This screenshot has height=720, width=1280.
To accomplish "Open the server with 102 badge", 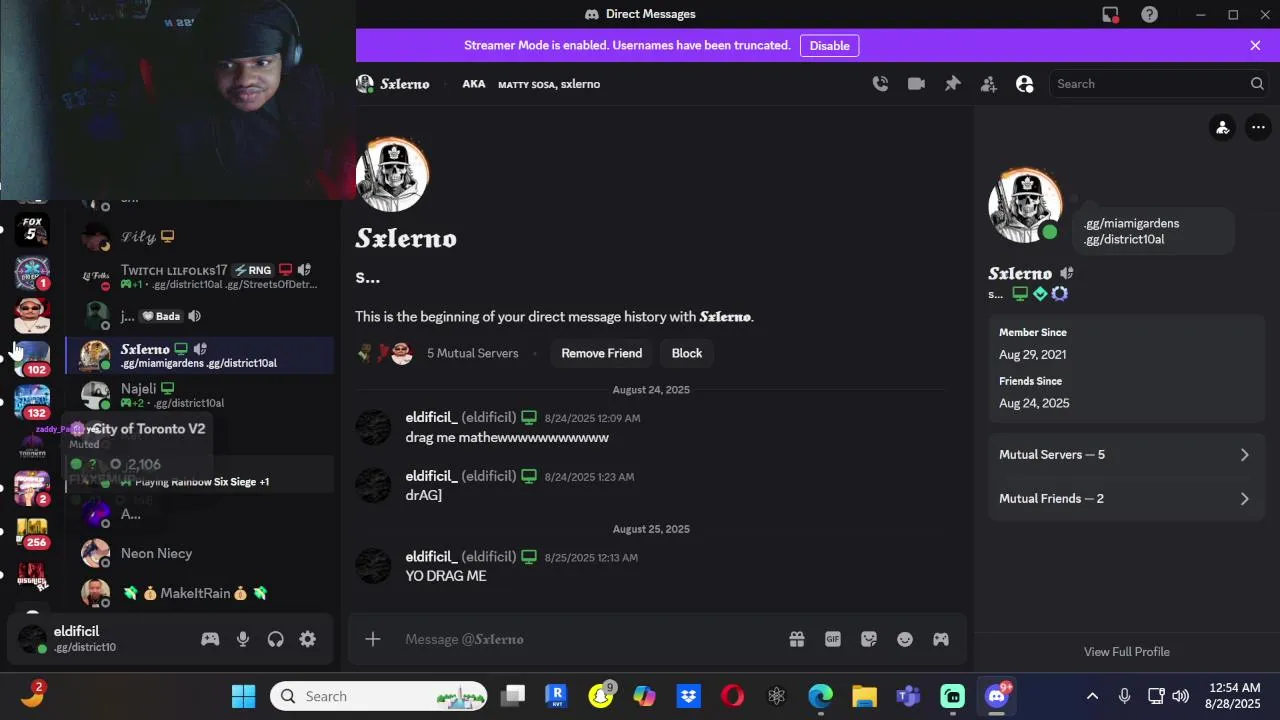I will pos(32,359).
